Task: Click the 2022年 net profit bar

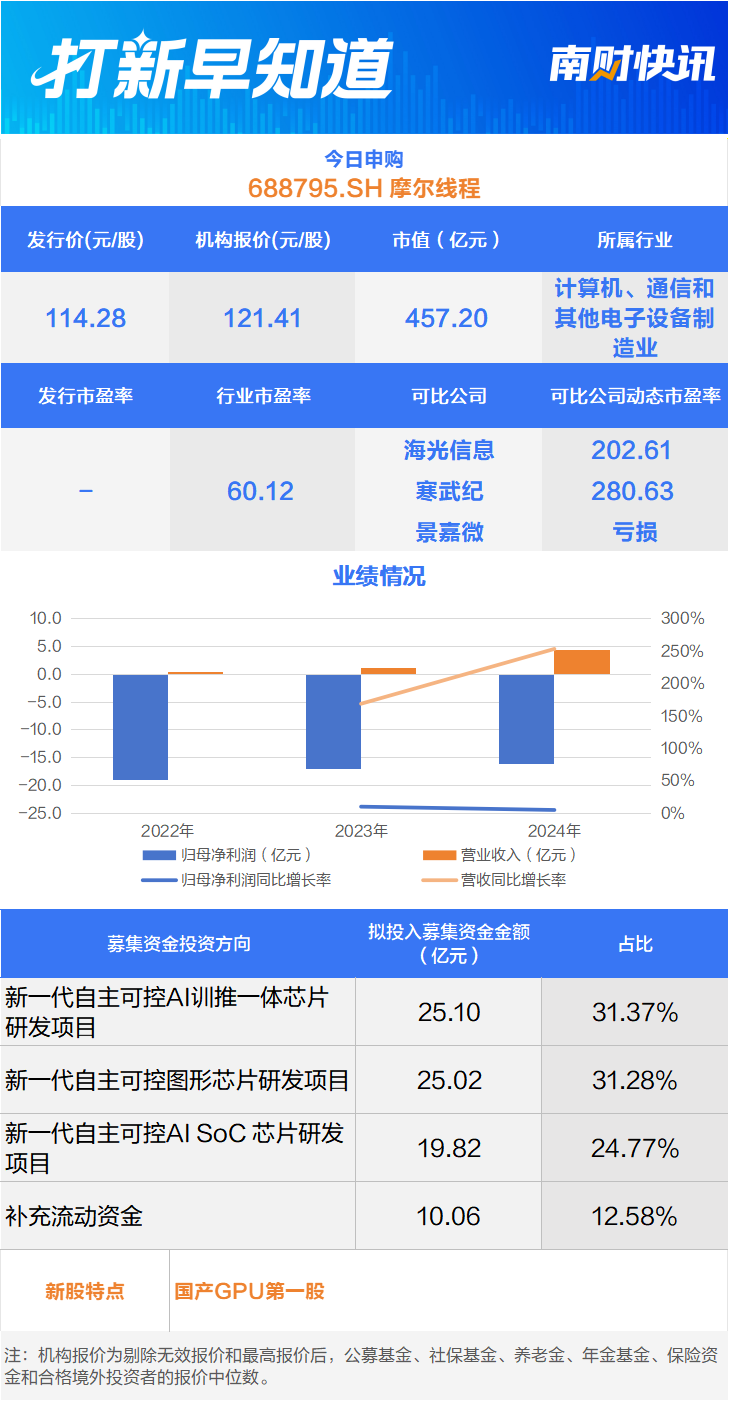Action: (140, 727)
